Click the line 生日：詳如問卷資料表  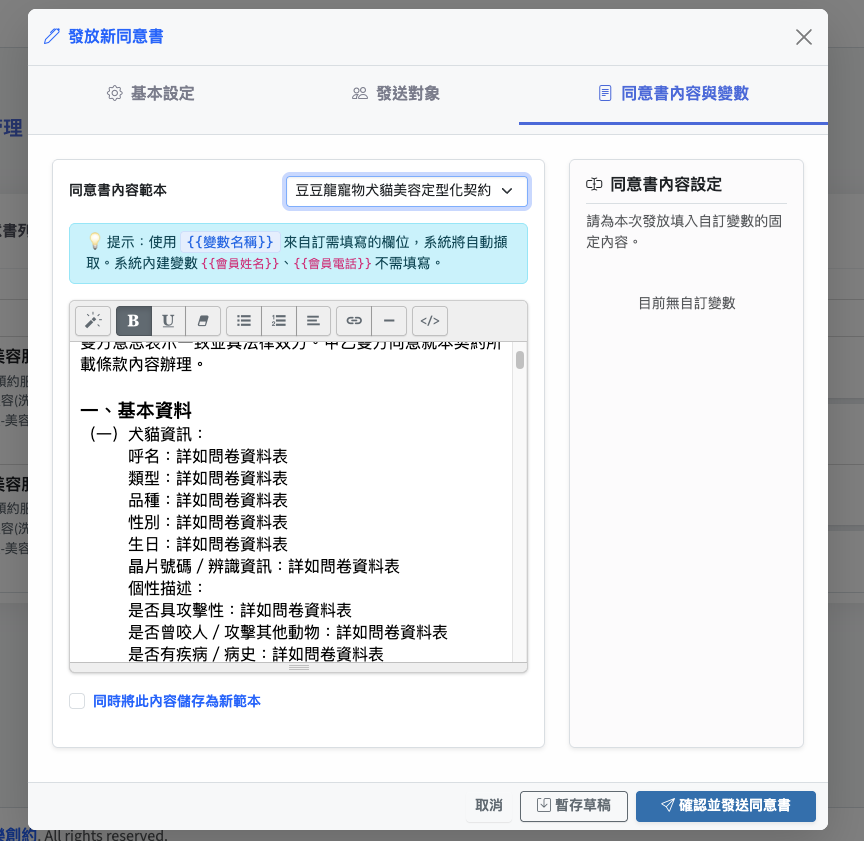tap(208, 545)
